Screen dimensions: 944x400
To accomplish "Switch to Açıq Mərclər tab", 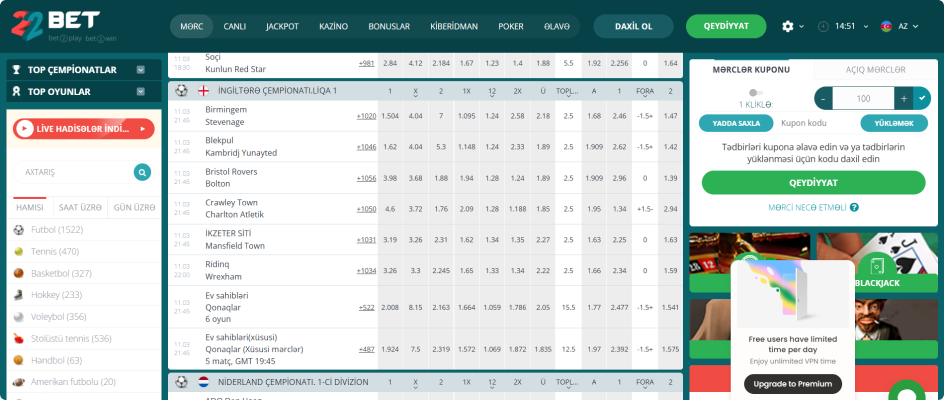I will tap(875, 70).
